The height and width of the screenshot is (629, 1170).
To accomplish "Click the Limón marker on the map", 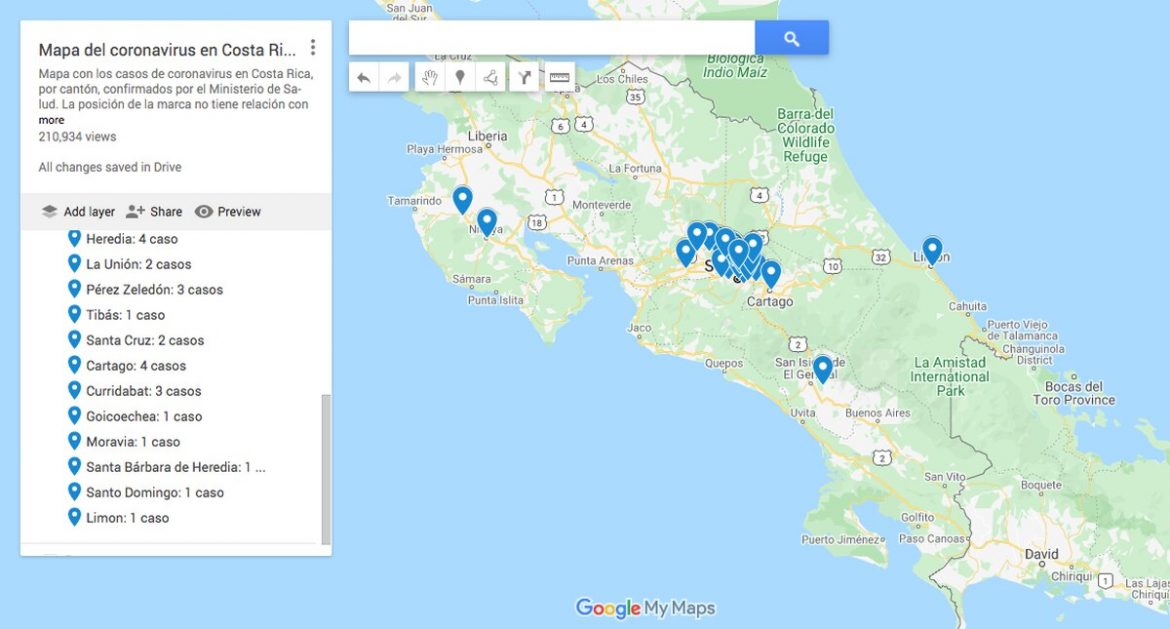I will [x=930, y=247].
